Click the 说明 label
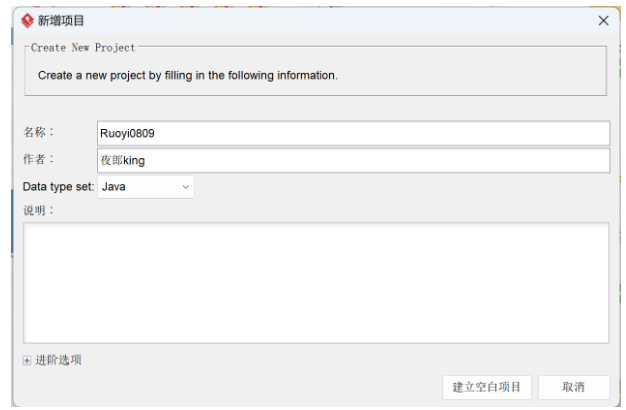Viewport: 626px width, 410px height. [x=38, y=210]
